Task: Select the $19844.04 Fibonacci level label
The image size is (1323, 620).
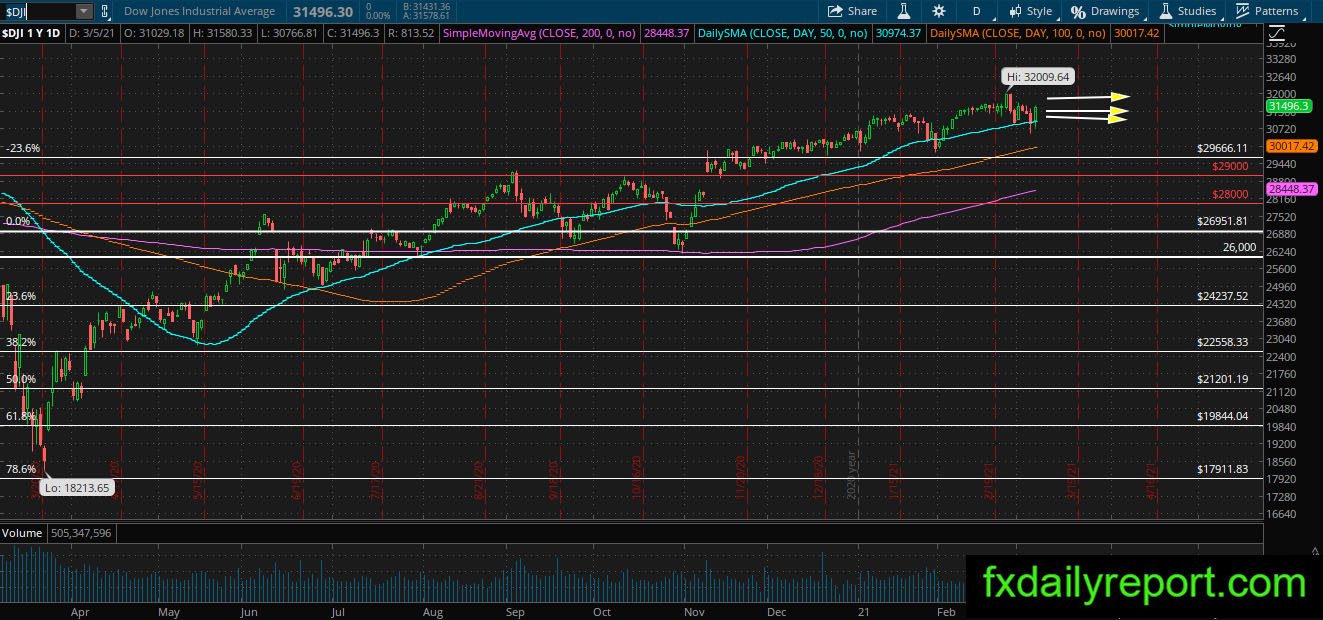Action: (x=1223, y=416)
